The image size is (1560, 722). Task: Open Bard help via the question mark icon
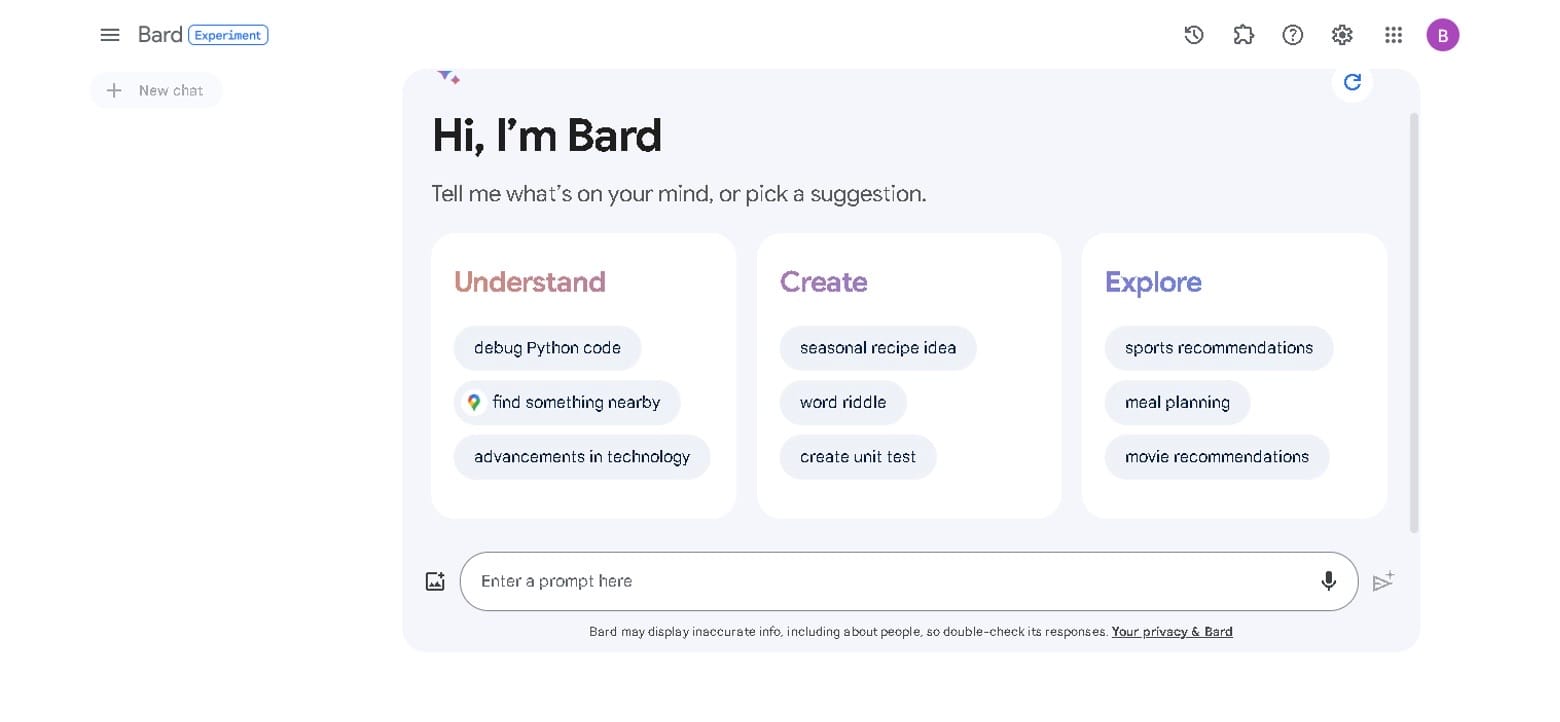tap(1293, 34)
